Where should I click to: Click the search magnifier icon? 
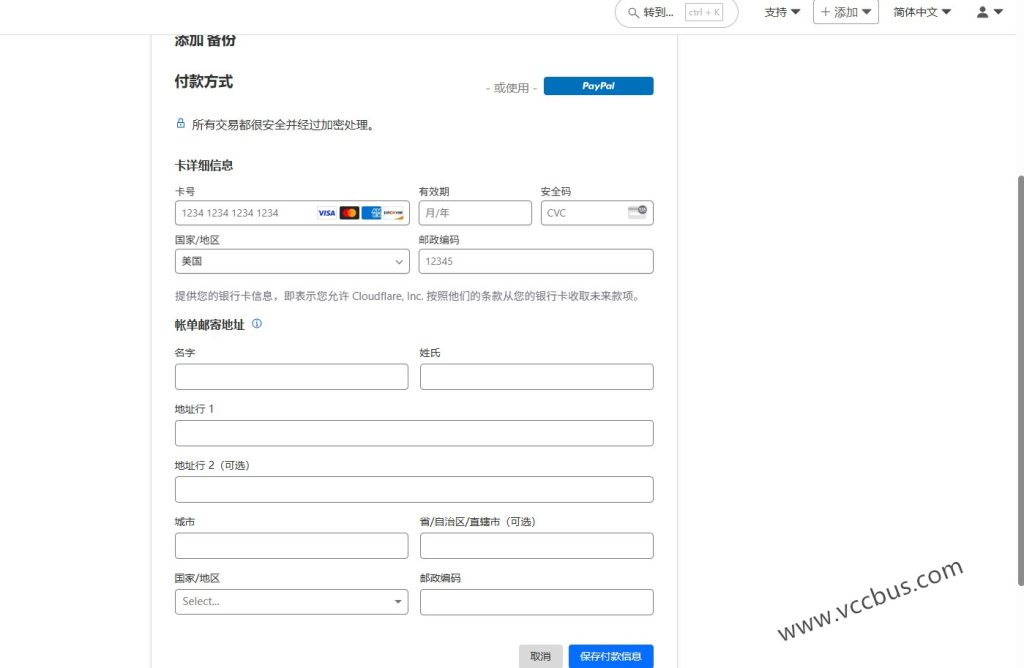coord(633,13)
